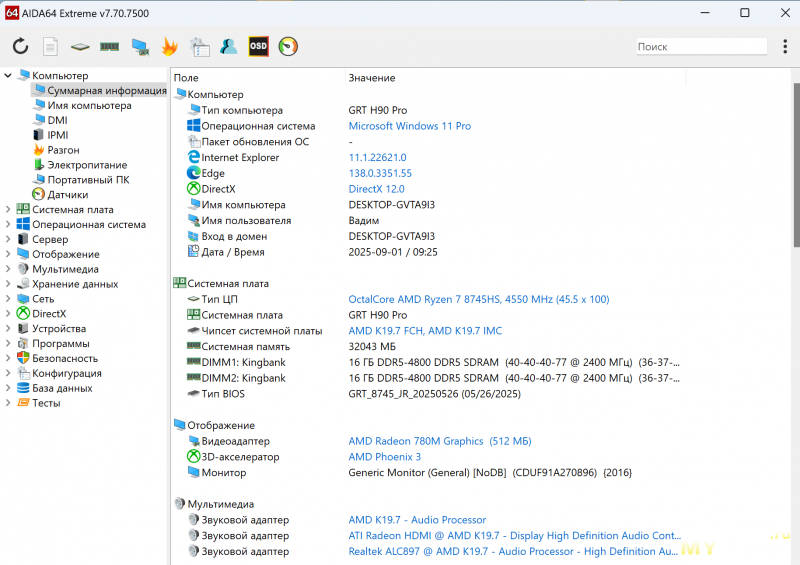Open the DirectX 12.0 link
The width and height of the screenshot is (800, 565).
(377, 189)
